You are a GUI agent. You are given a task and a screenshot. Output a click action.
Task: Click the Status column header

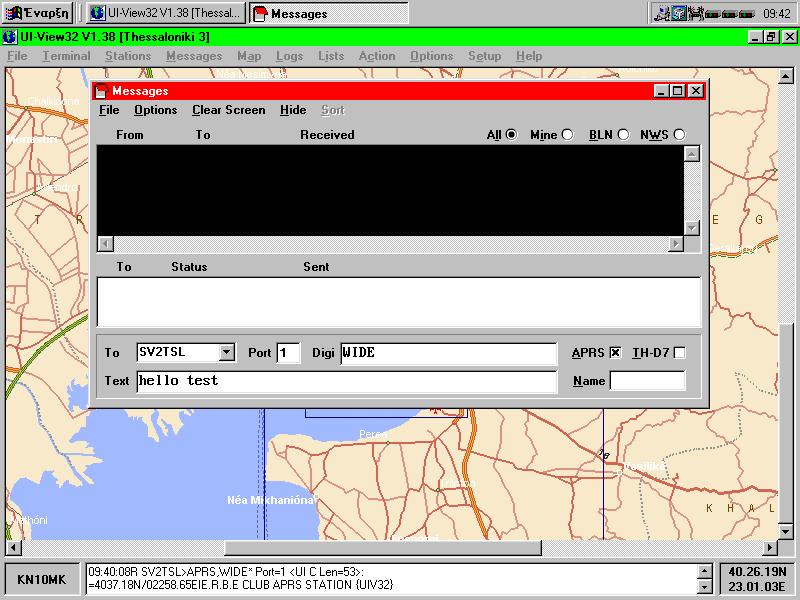(189, 267)
